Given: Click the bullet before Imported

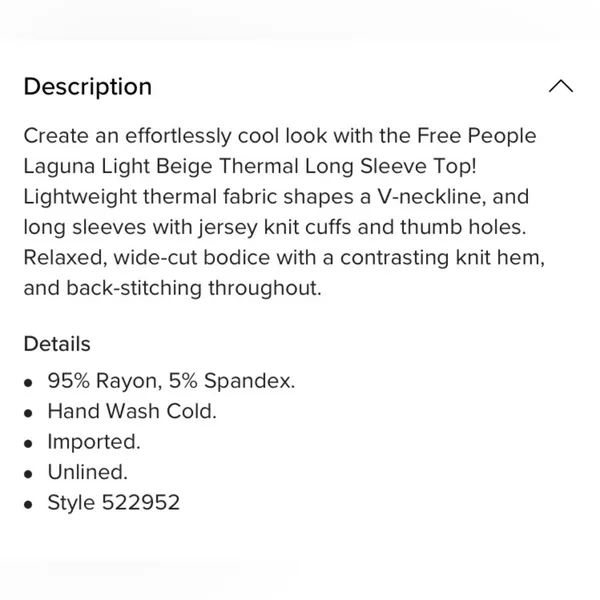Looking at the screenshot, I should [28, 444].
